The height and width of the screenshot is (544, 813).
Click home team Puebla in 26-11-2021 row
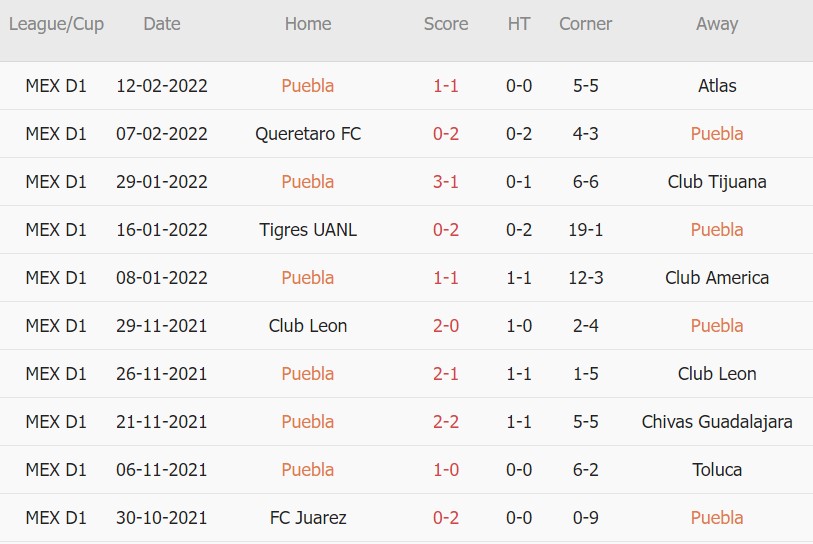(x=307, y=374)
